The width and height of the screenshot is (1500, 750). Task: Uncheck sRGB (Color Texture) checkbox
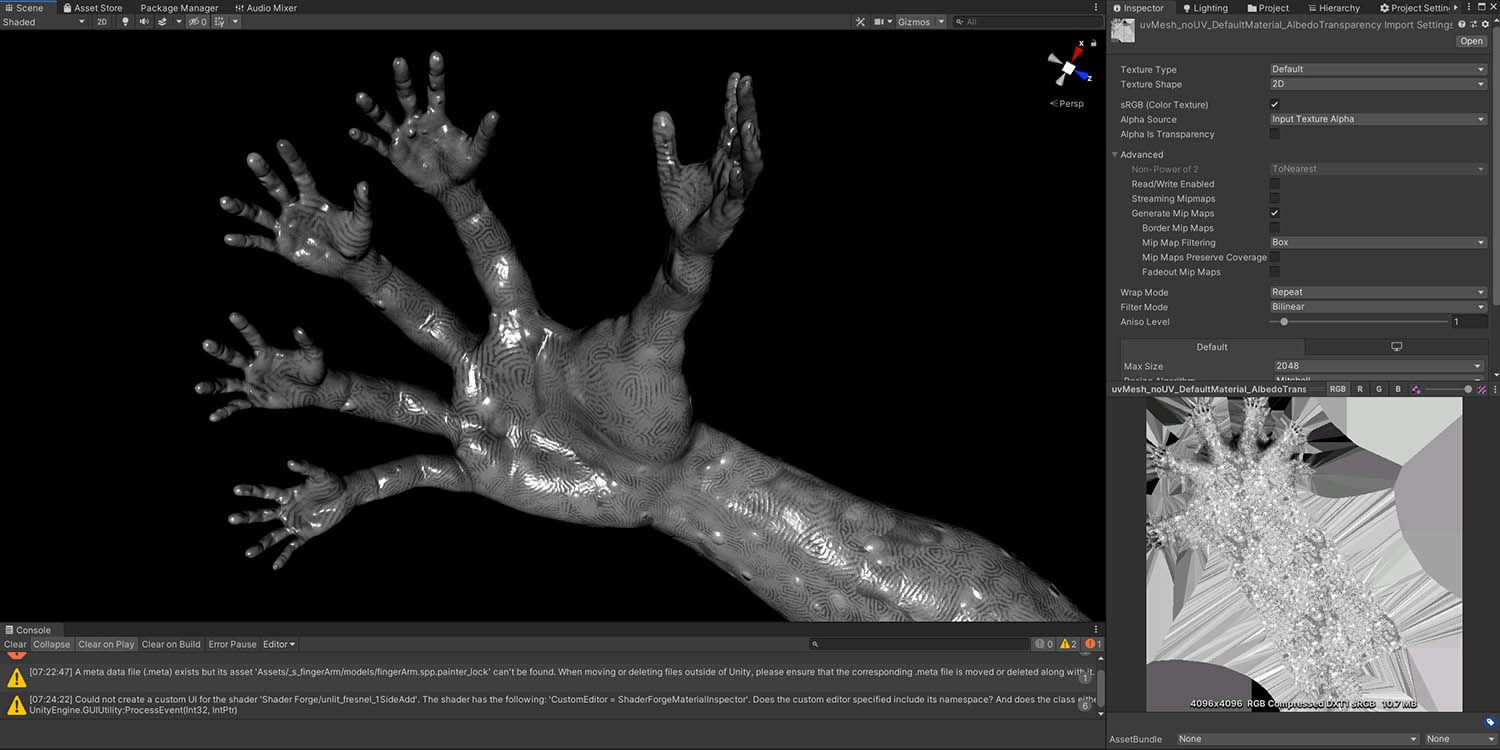pyautogui.click(x=1274, y=104)
